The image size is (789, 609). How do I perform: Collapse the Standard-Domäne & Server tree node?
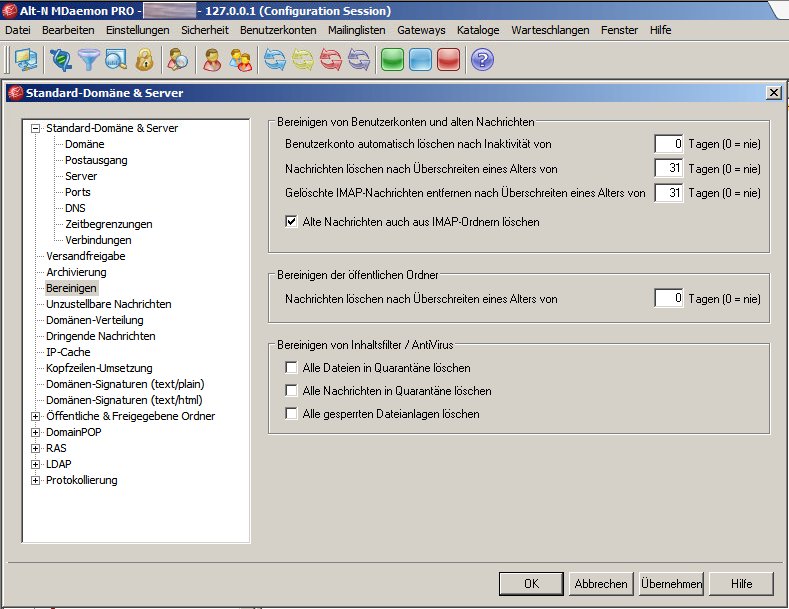click(36, 128)
